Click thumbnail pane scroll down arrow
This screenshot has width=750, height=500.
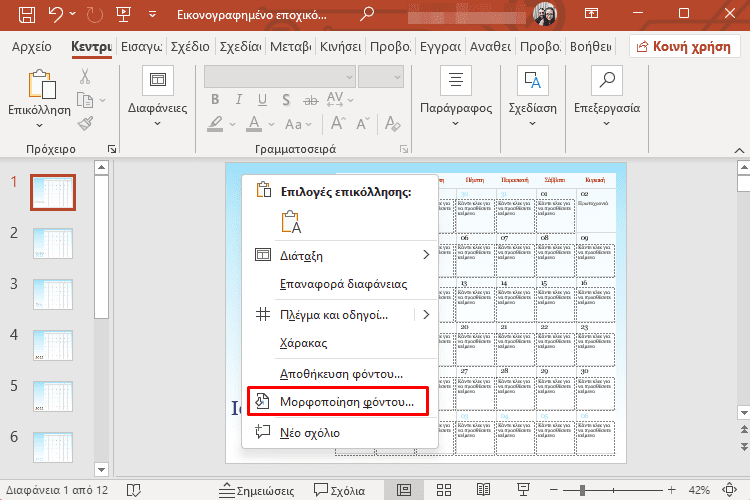(x=101, y=469)
